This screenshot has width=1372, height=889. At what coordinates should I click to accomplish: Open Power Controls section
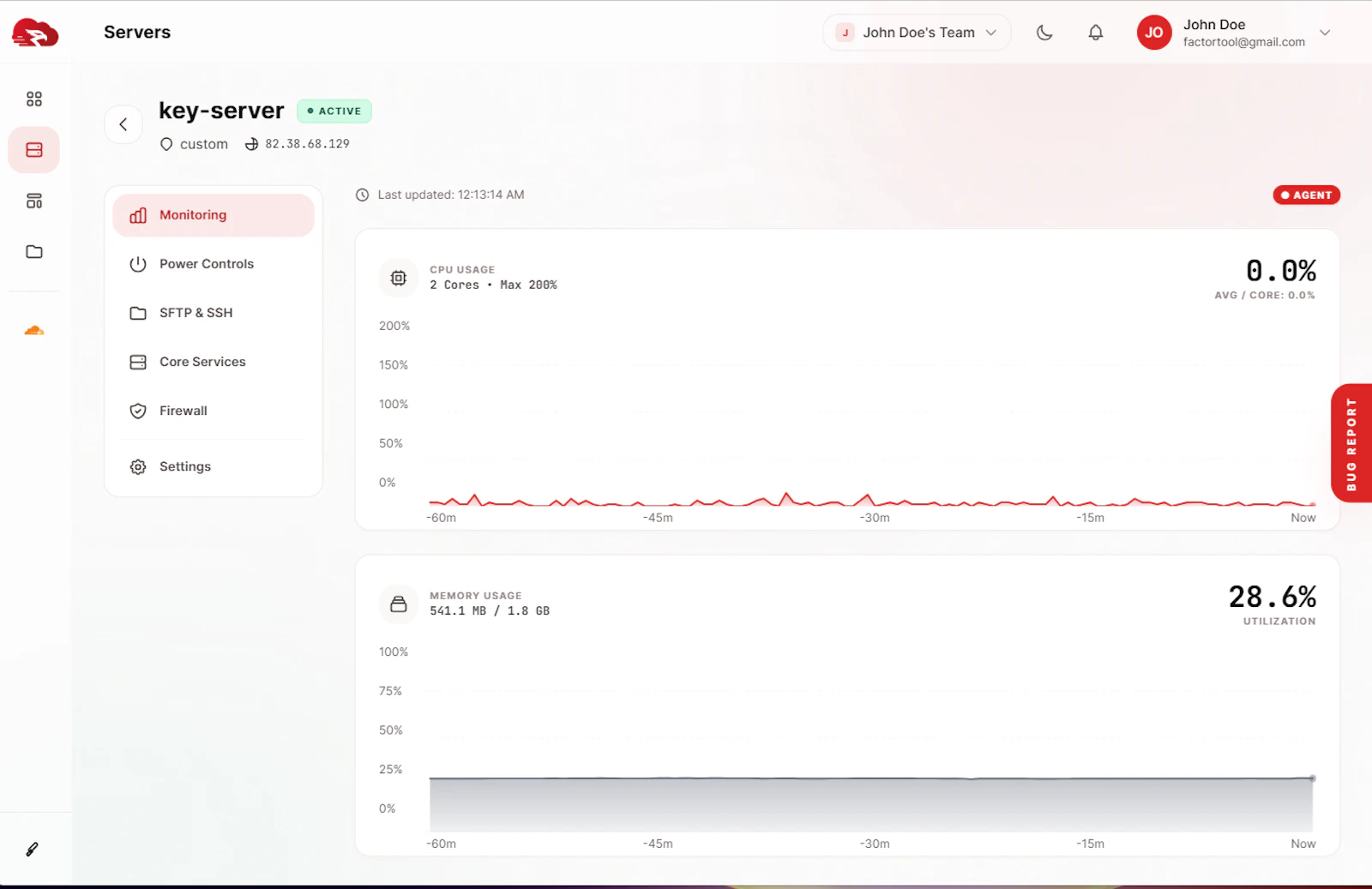coord(214,264)
